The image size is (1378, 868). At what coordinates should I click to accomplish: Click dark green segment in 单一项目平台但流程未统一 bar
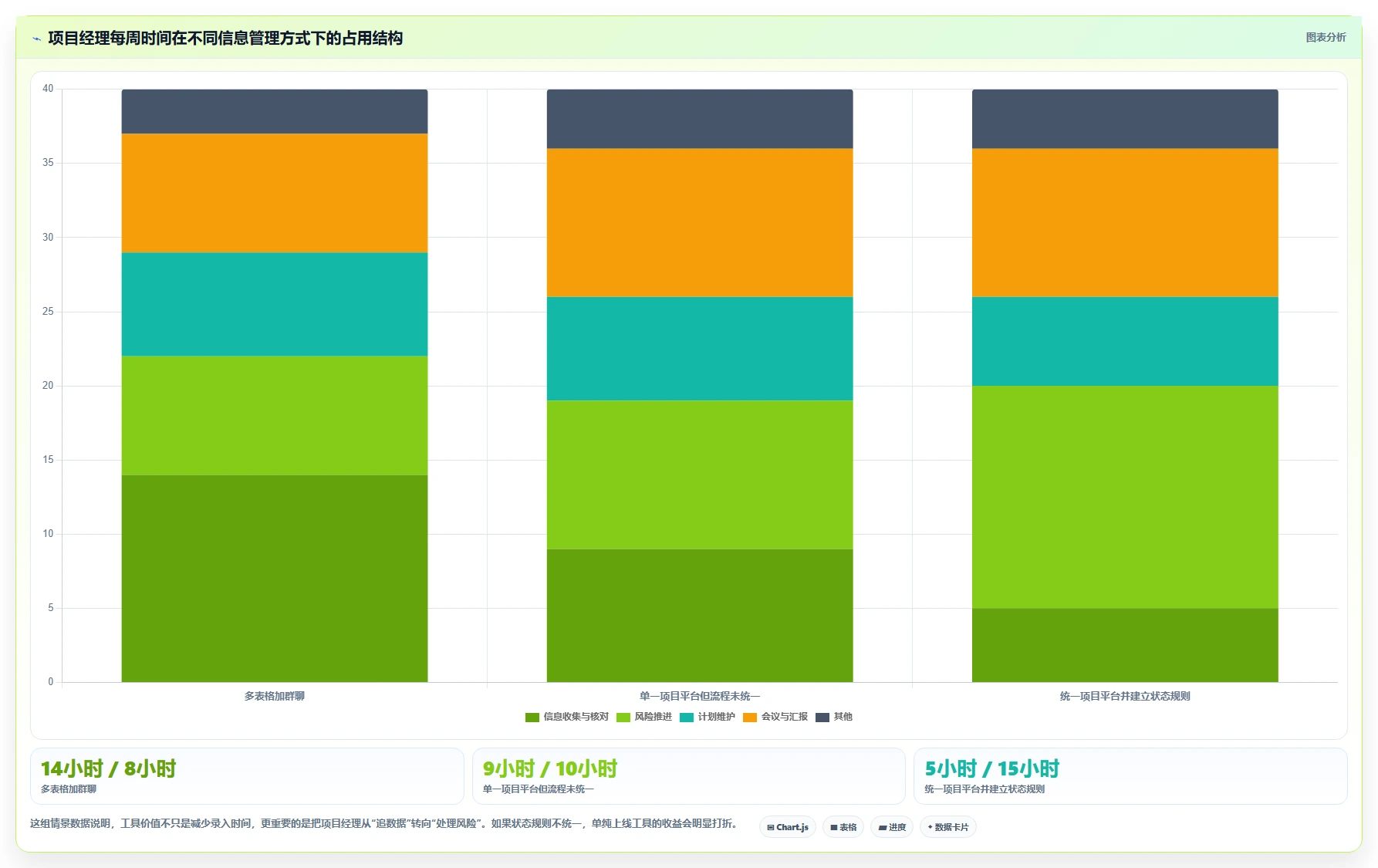(700, 616)
